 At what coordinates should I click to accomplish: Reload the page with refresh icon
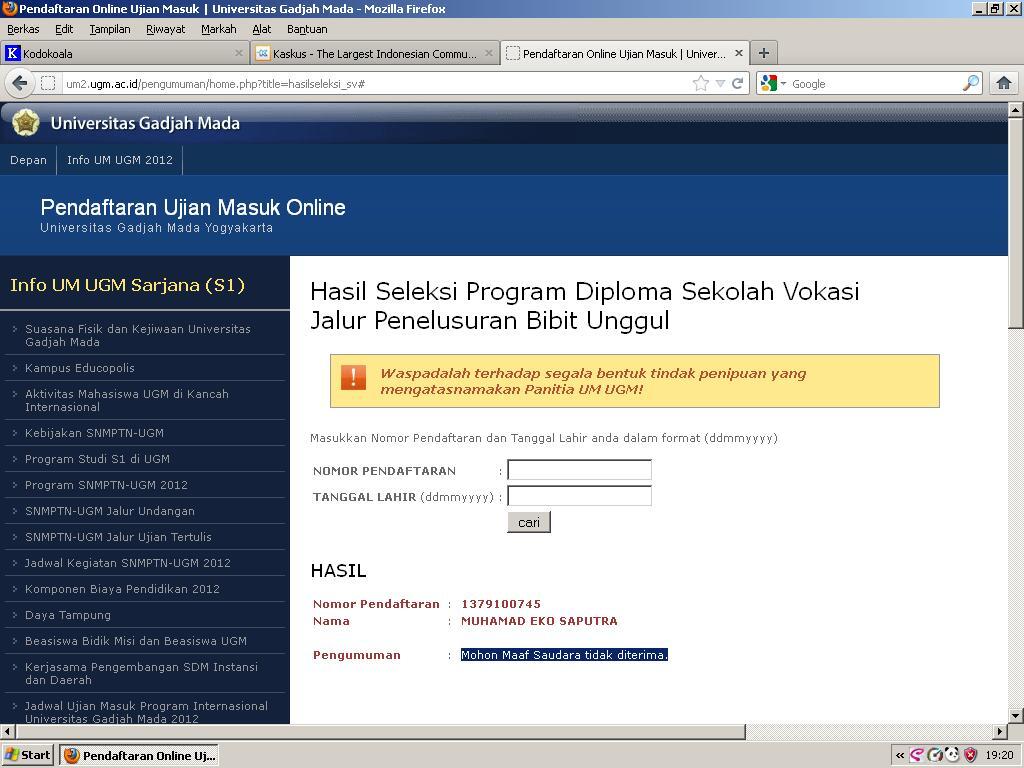[x=737, y=84]
